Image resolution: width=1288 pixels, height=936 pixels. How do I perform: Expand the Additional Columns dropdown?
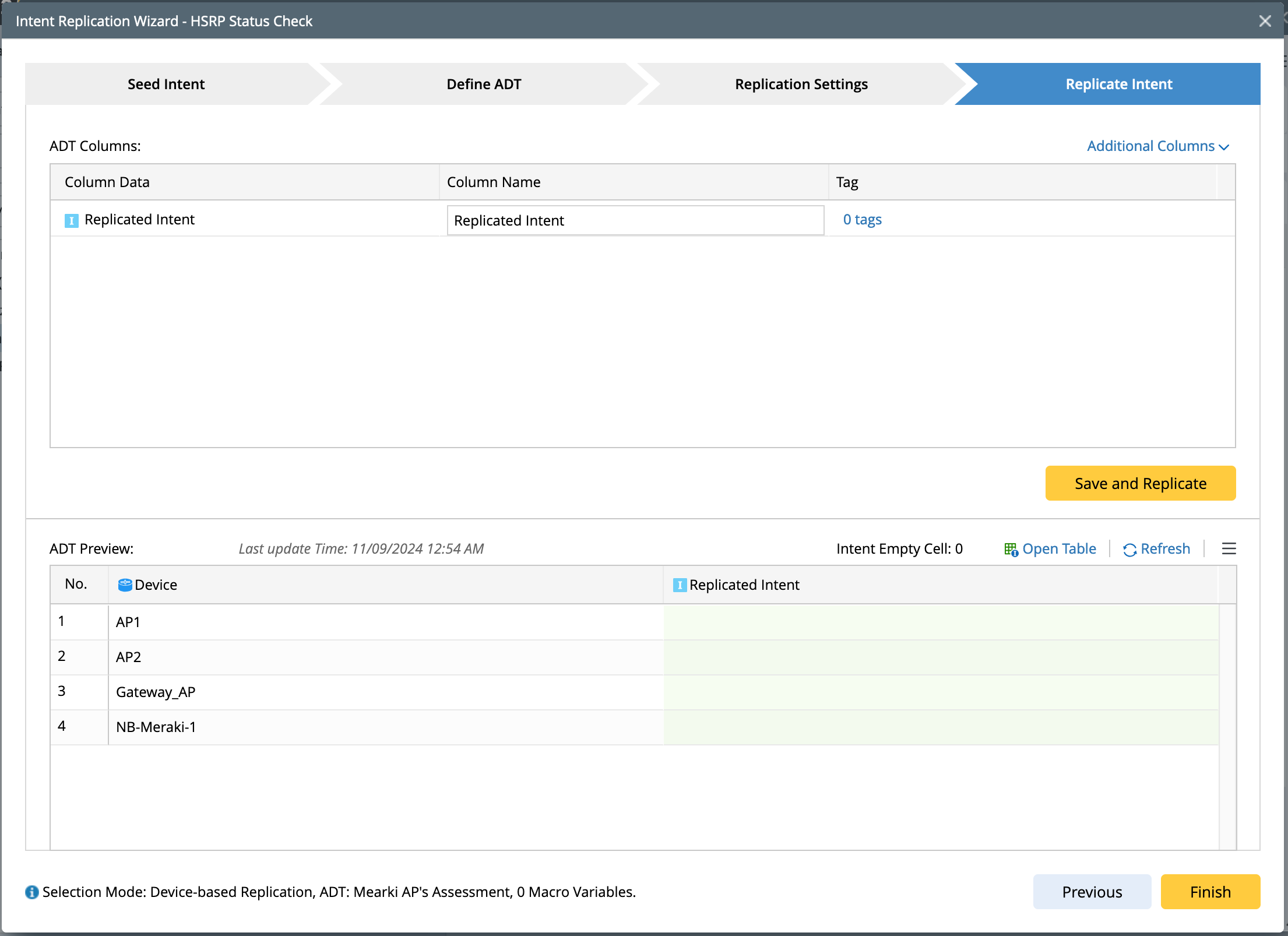(x=1157, y=146)
